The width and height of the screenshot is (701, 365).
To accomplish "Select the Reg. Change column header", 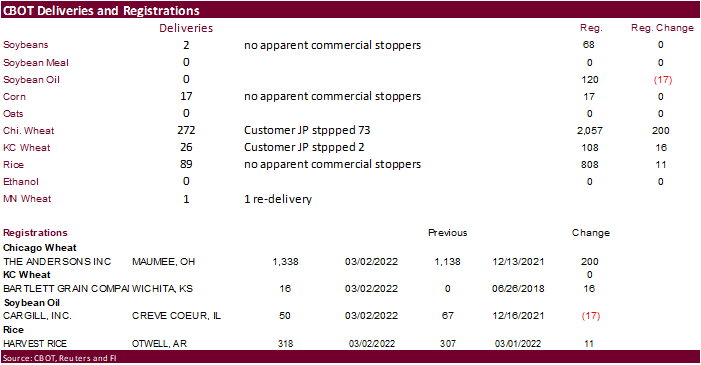I will point(662,28).
